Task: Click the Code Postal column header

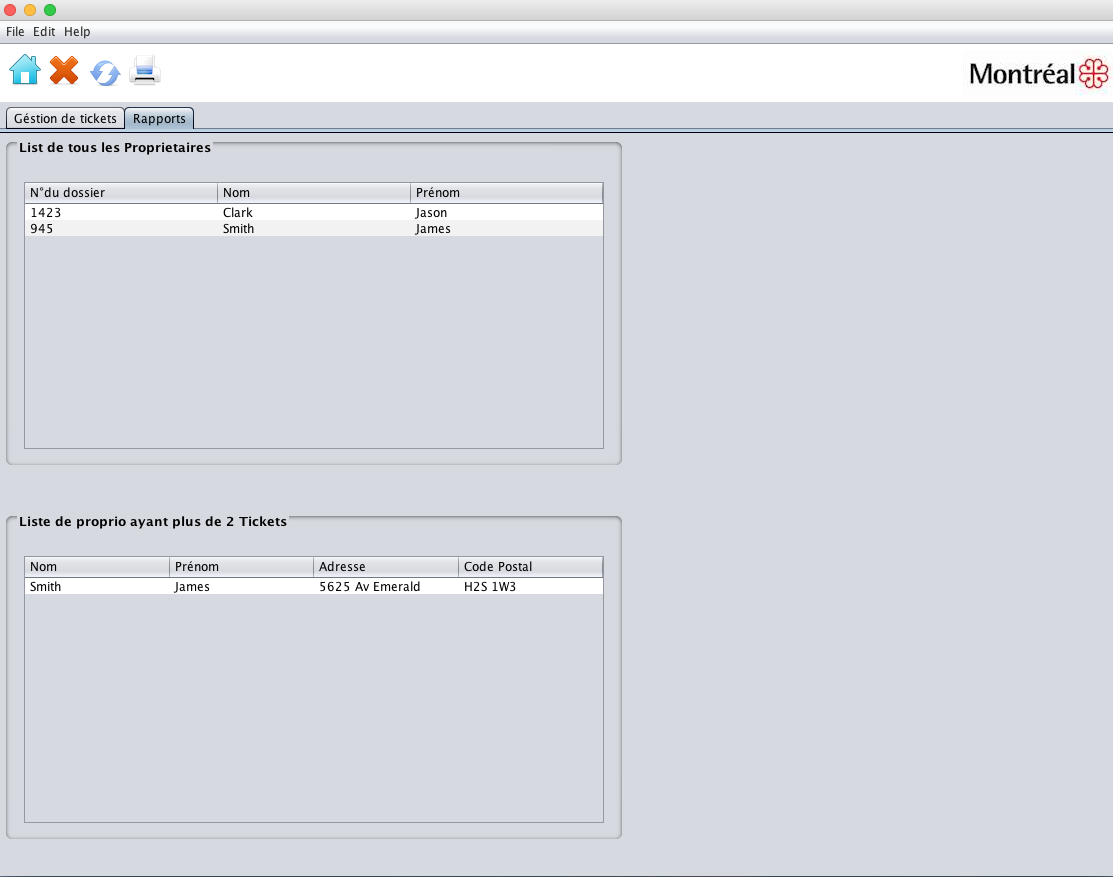Action: pyautogui.click(x=530, y=567)
